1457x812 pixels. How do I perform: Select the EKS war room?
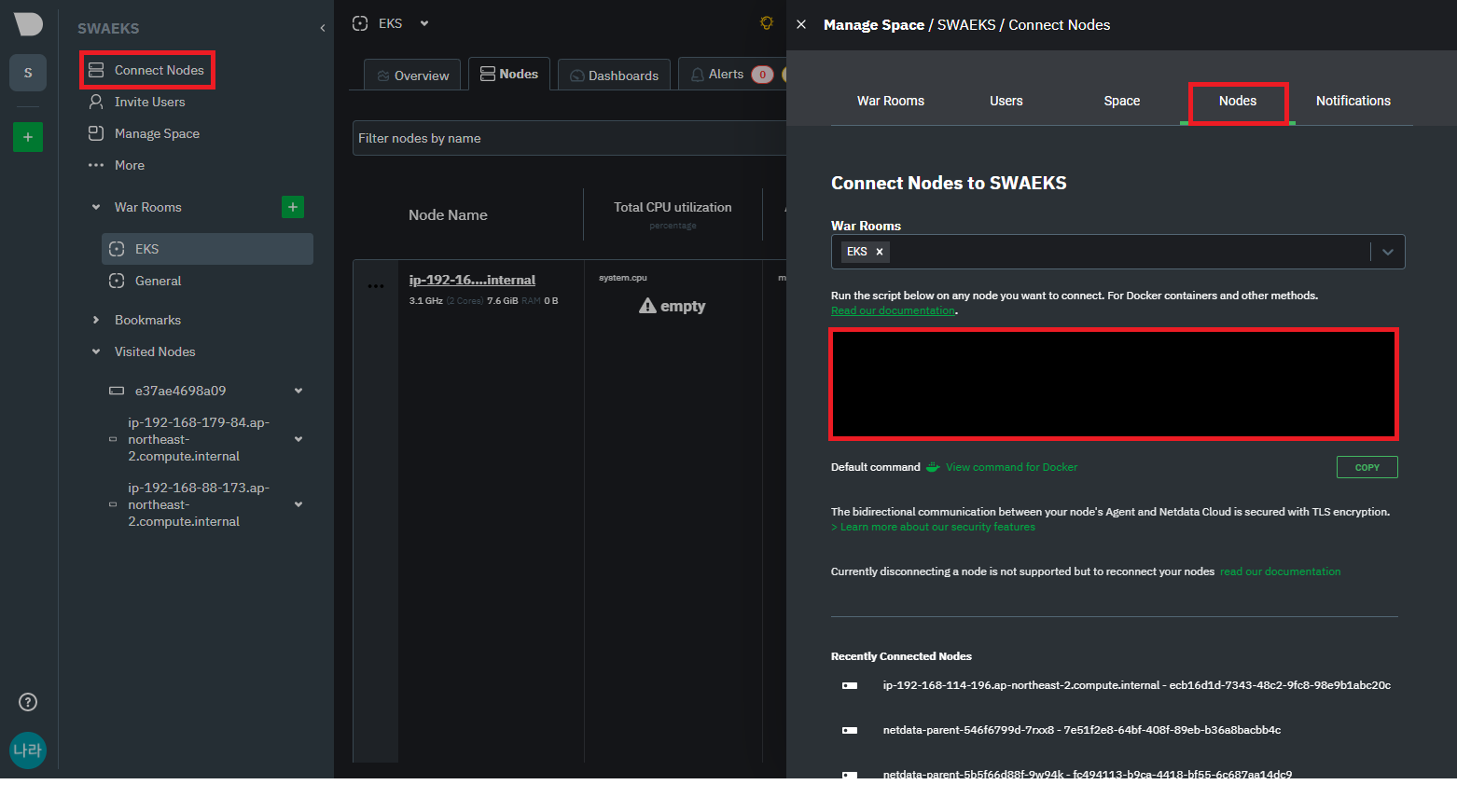207,249
